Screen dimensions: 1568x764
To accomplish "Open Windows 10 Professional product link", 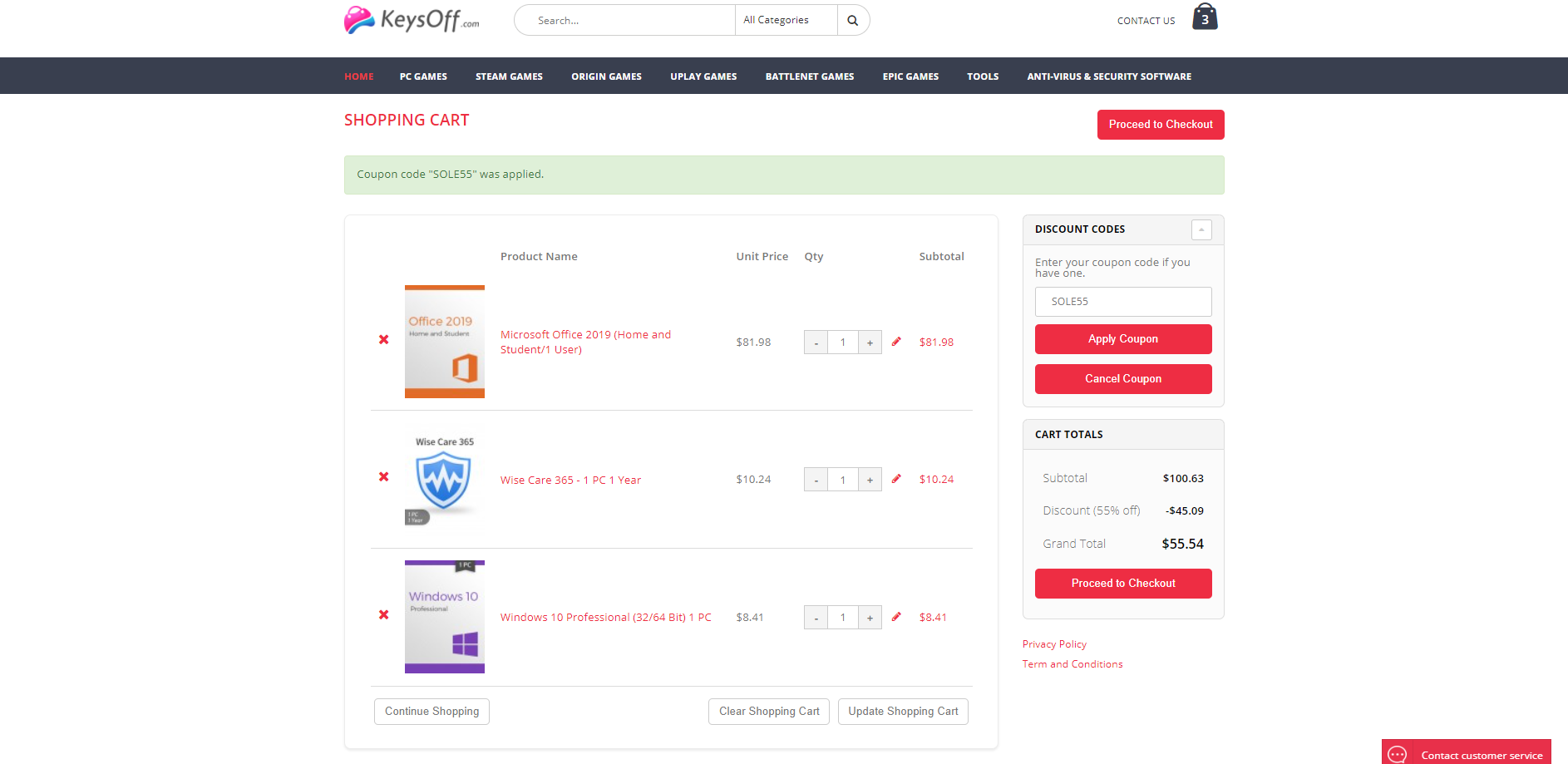I will click(606, 618).
